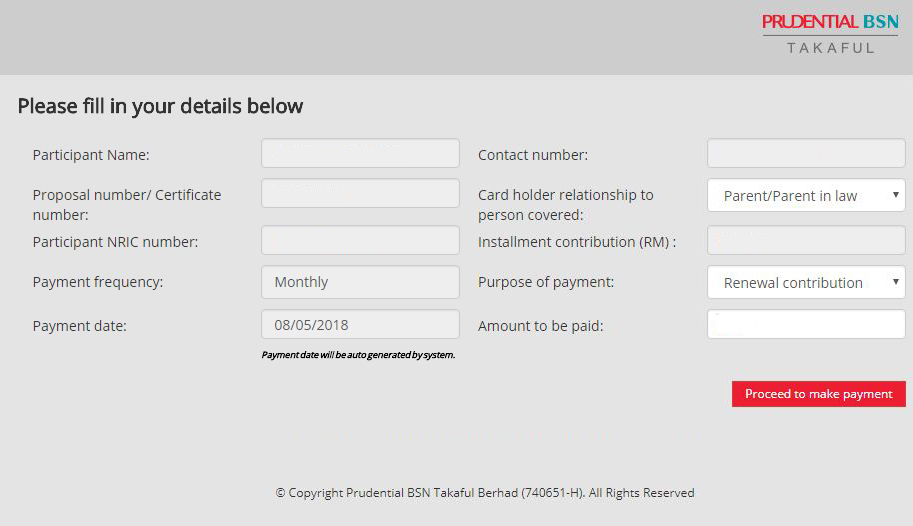Click the 'Payment frequency:' label
The image size is (913, 526).
(x=98, y=282)
